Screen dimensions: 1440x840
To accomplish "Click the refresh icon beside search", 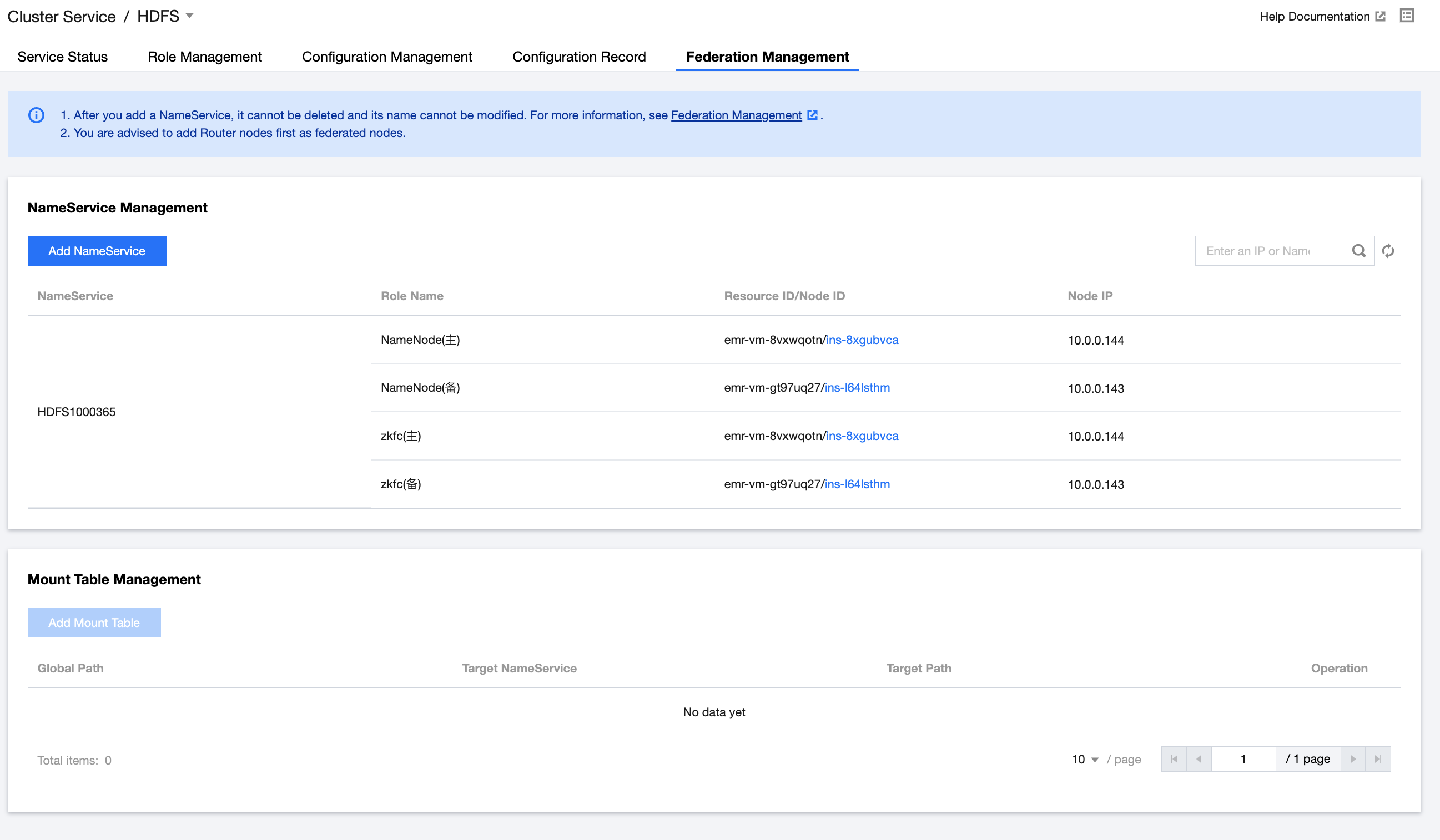I will [x=1388, y=251].
